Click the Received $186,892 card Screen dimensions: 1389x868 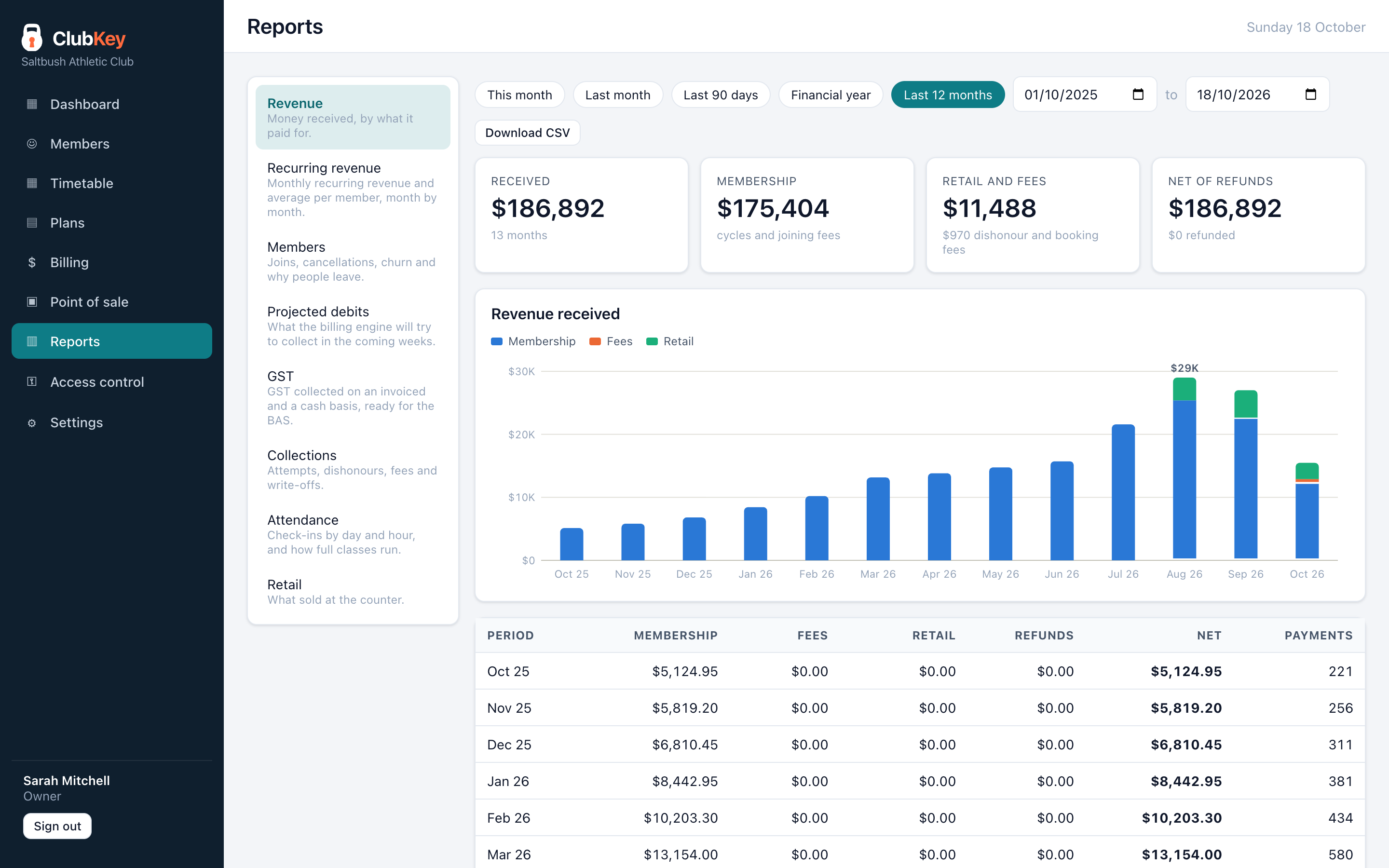click(x=582, y=215)
